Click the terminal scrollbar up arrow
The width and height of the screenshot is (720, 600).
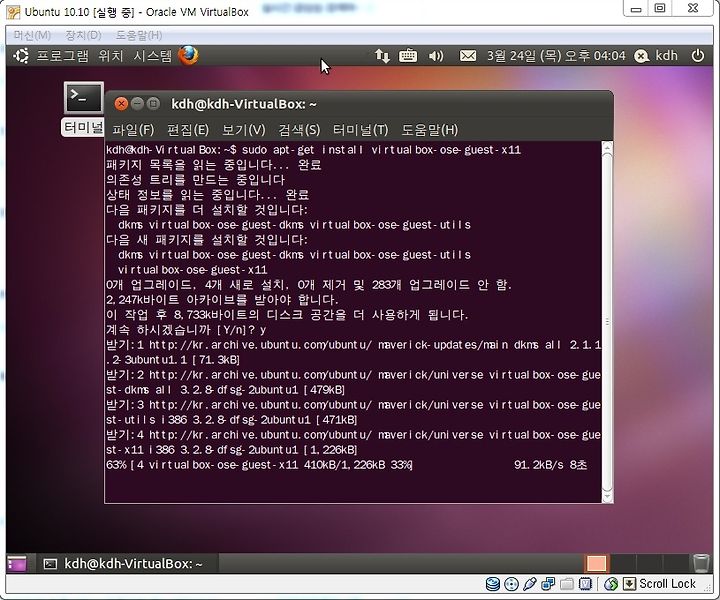(x=607, y=147)
